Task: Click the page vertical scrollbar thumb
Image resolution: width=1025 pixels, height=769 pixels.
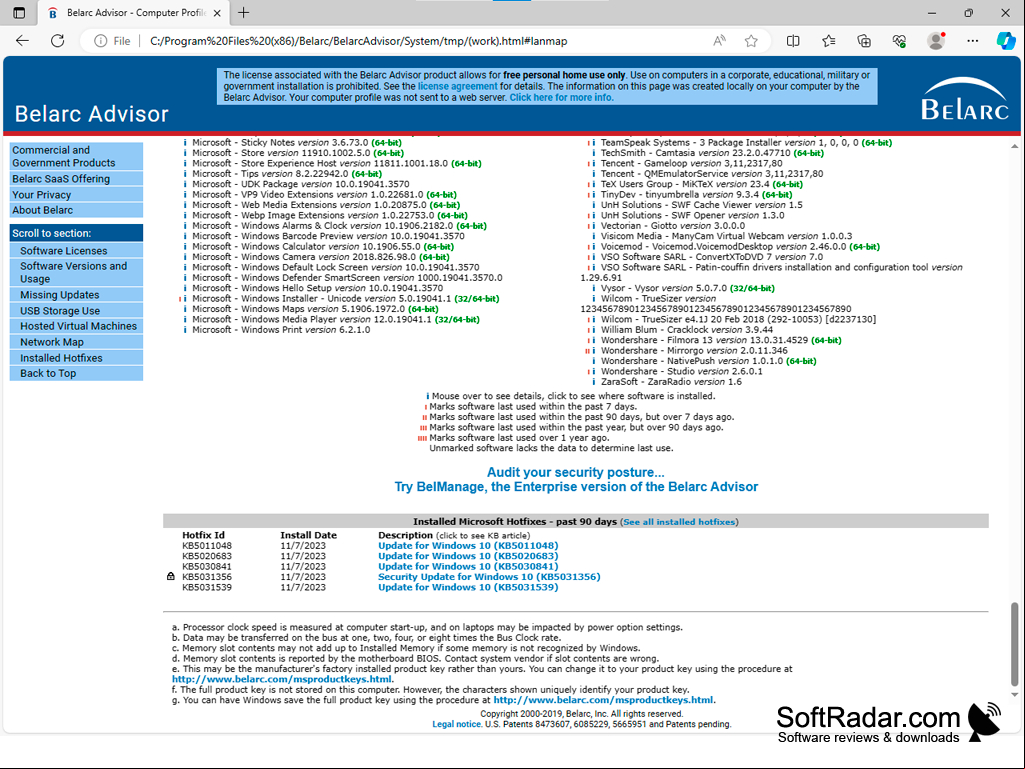Action: 1015,644
